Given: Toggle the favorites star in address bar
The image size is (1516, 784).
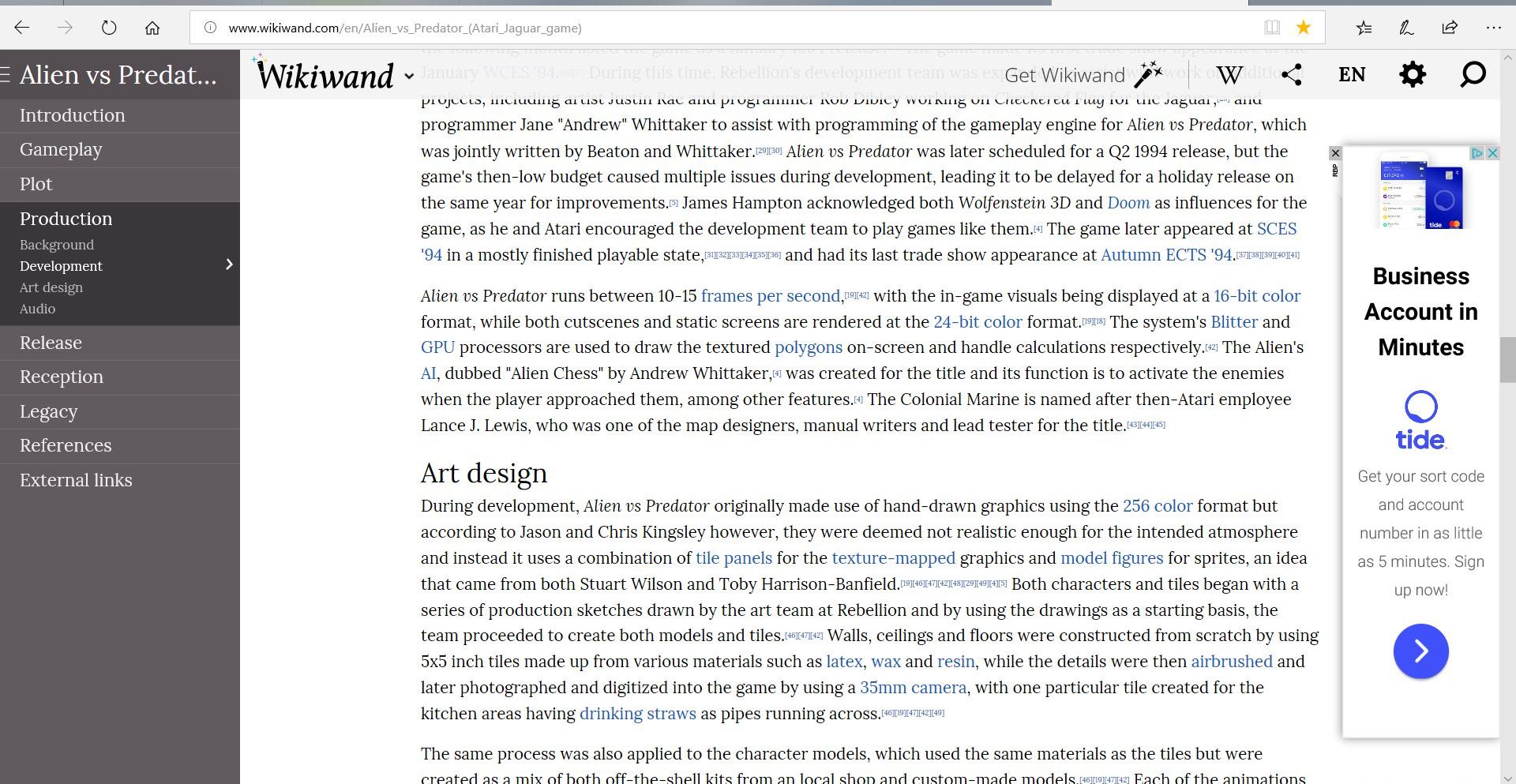Looking at the screenshot, I should pyautogui.click(x=1303, y=28).
